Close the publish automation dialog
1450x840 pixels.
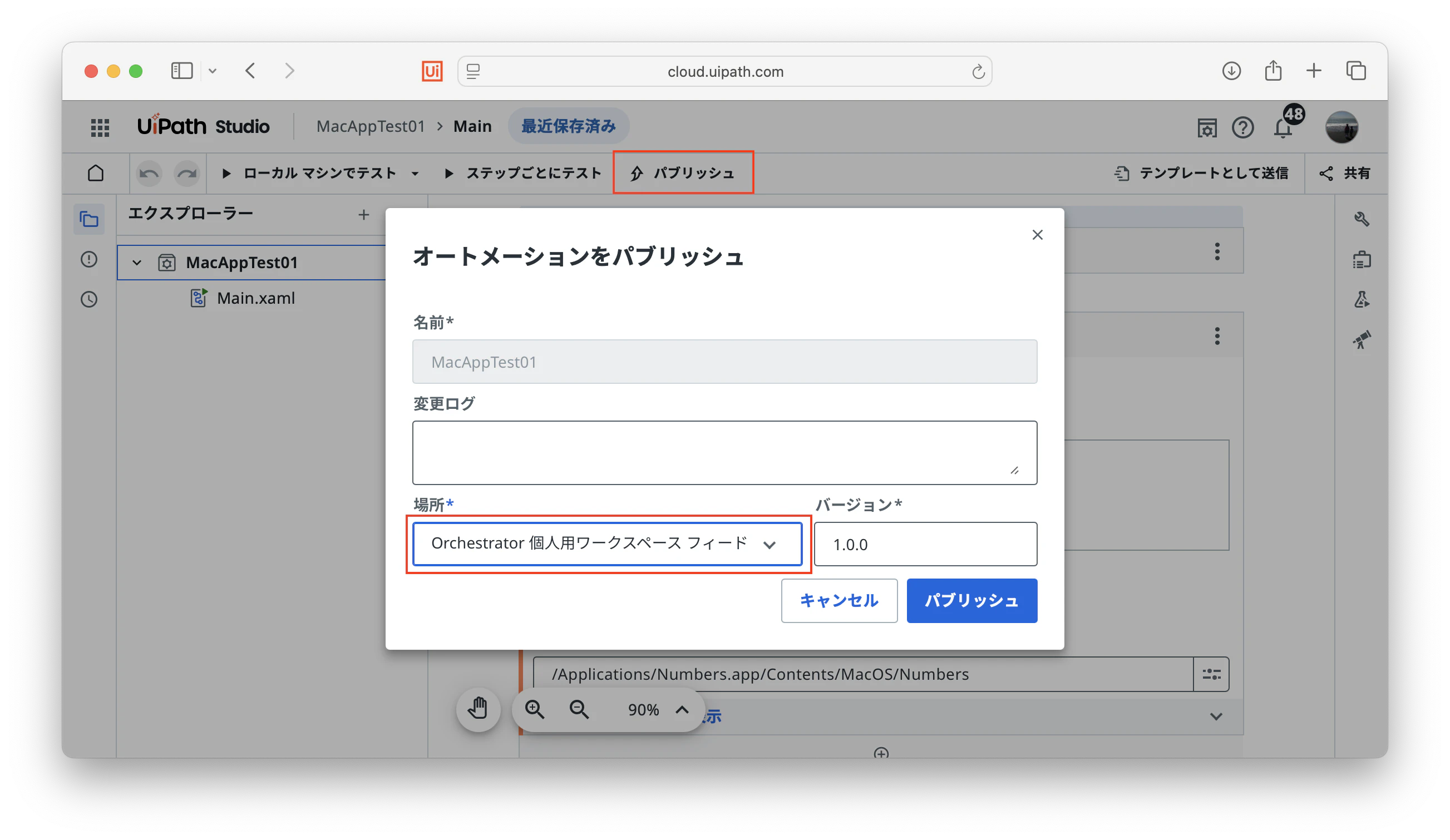pos(1037,235)
